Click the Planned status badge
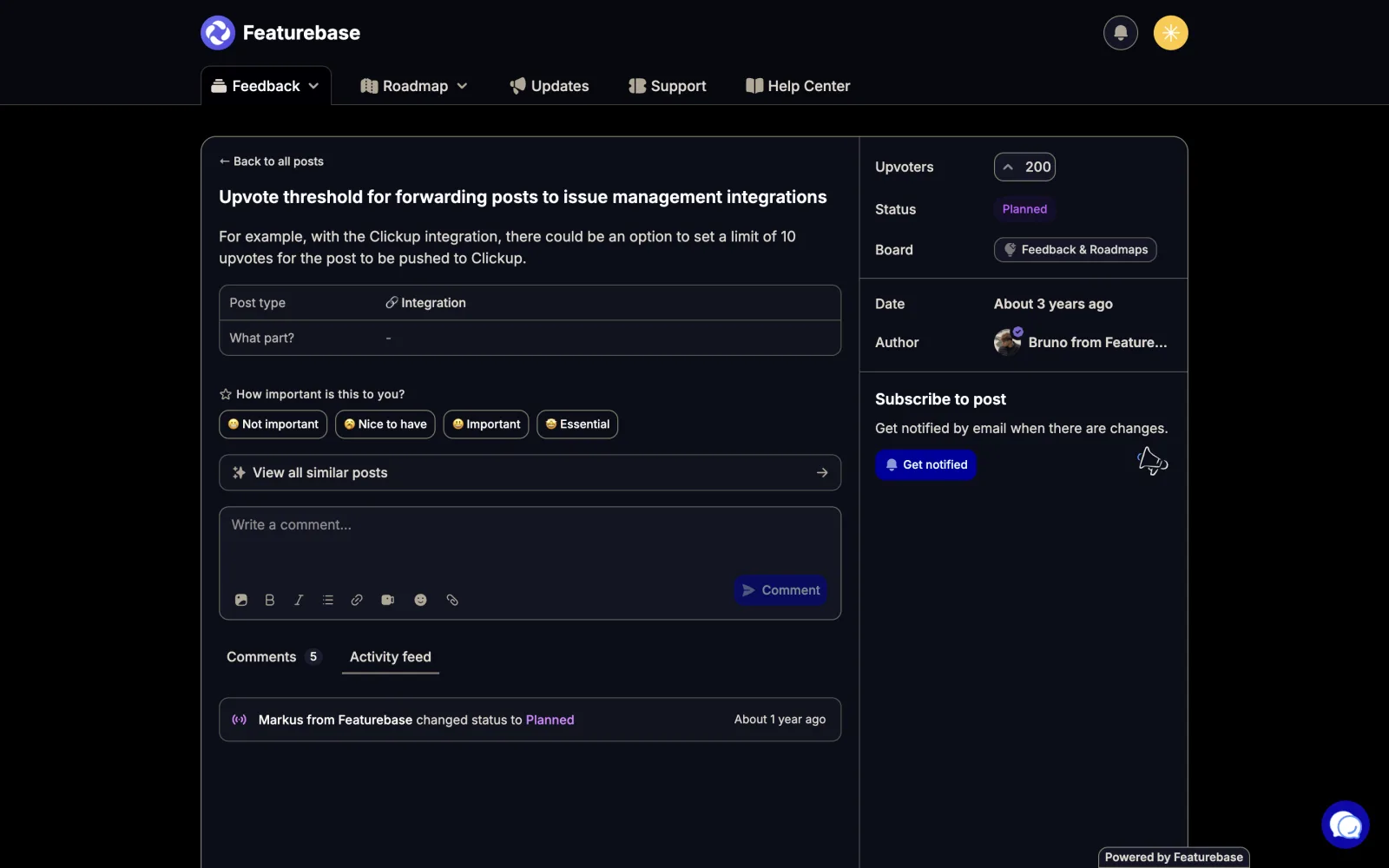Viewport: 1389px width, 868px height. pos(1024,209)
